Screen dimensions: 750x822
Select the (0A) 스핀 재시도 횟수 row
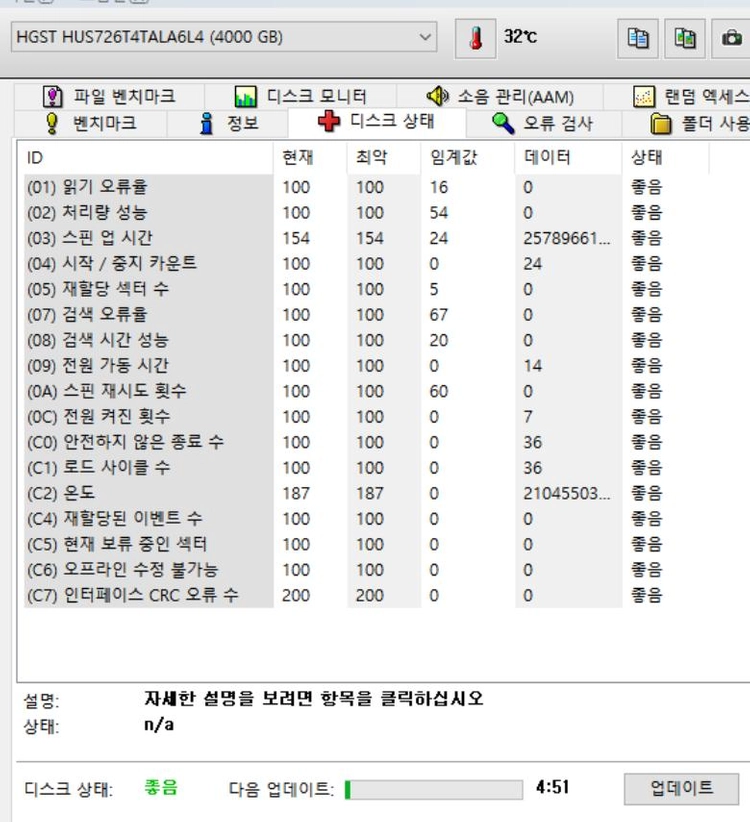[x=367, y=391]
